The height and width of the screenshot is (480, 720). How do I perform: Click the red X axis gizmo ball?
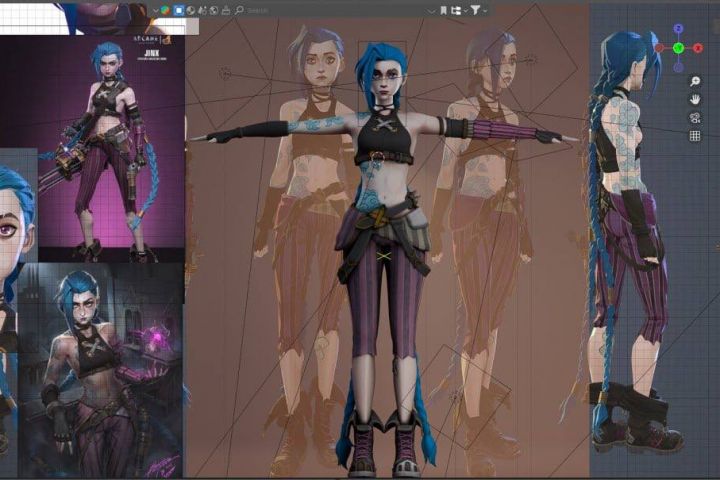(698, 48)
